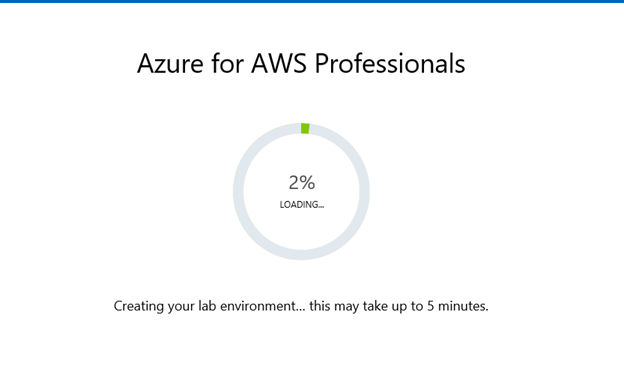The height and width of the screenshot is (387, 624).
Task: Click 'this may take up to' text
Action: click(366, 306)
